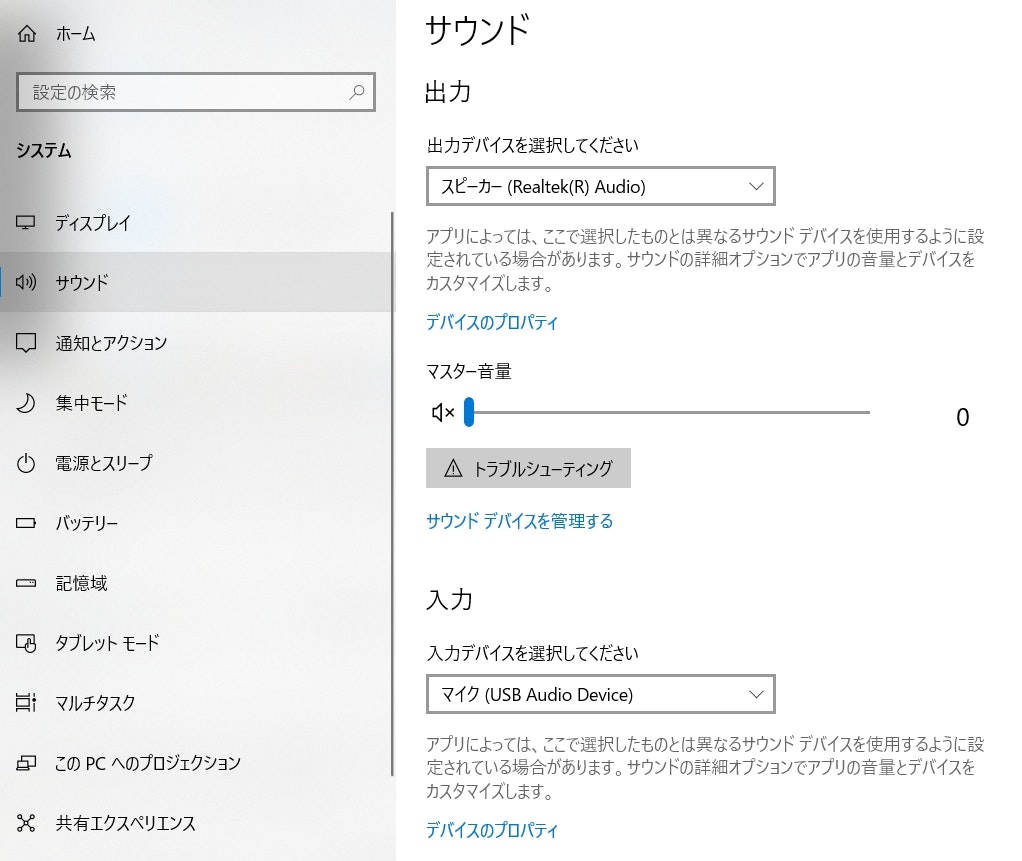Click the sidebar vertical scrollbar

pos(392,493)
